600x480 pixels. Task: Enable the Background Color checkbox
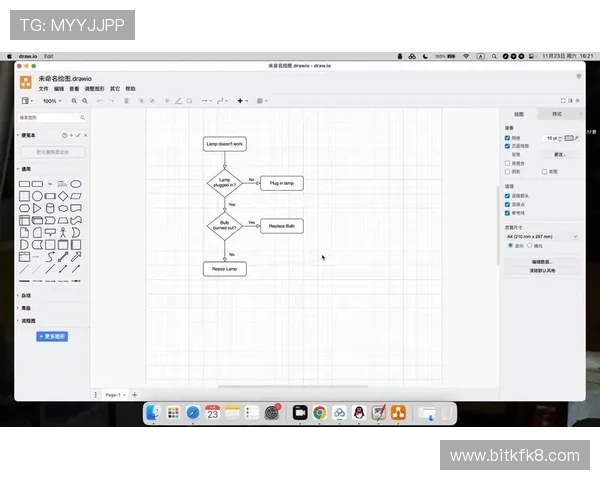point(507,163)
